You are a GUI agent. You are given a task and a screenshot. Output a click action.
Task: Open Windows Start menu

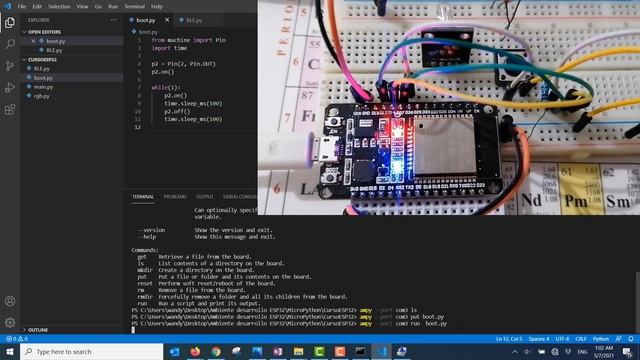[10, 351]
